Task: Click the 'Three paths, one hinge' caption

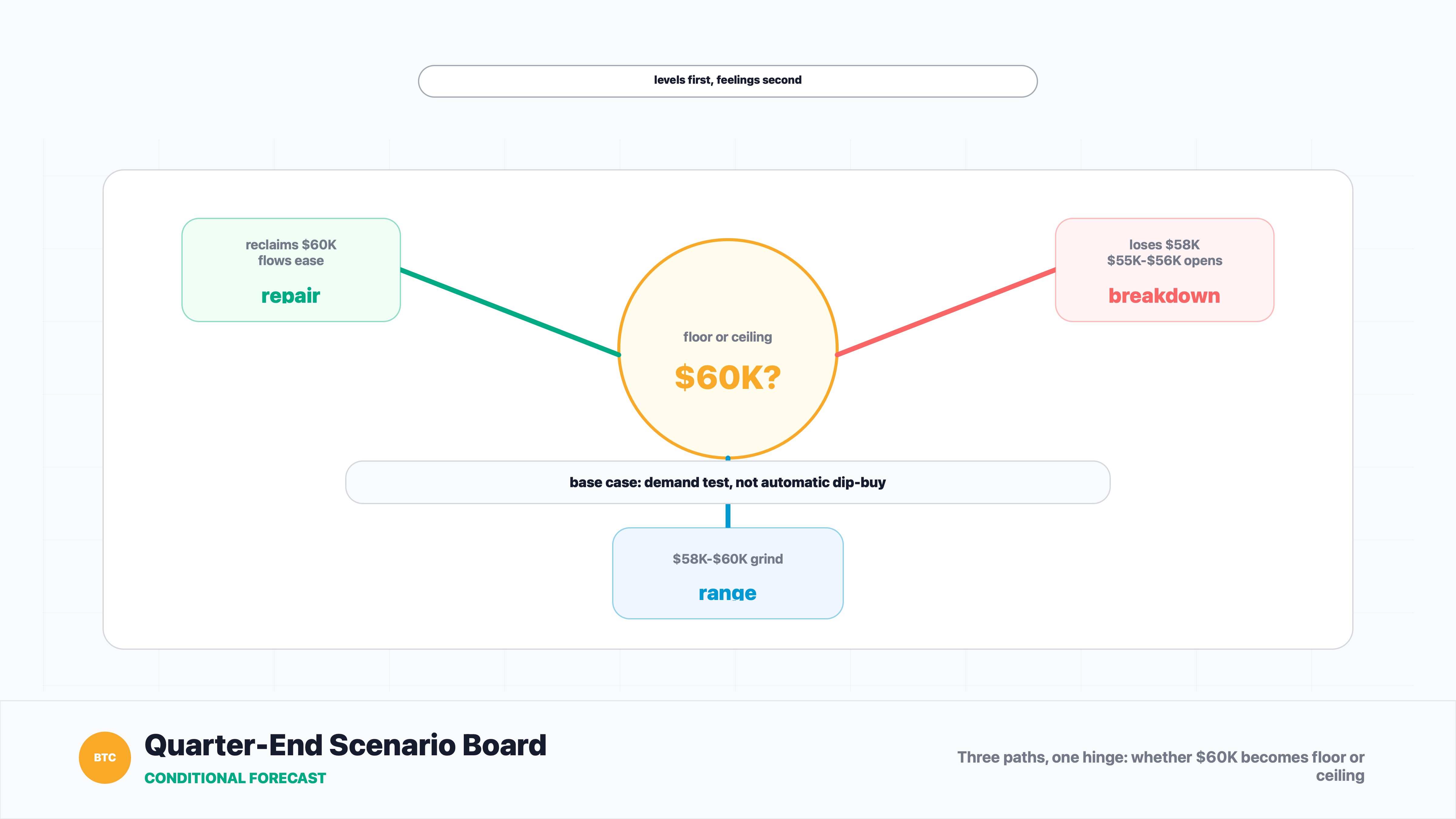Action: (x=1161, y=766)
